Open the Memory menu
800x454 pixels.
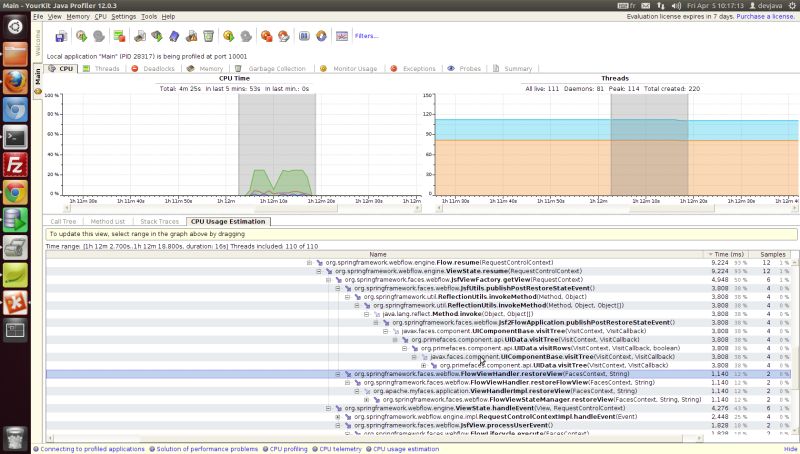point(78,16)
